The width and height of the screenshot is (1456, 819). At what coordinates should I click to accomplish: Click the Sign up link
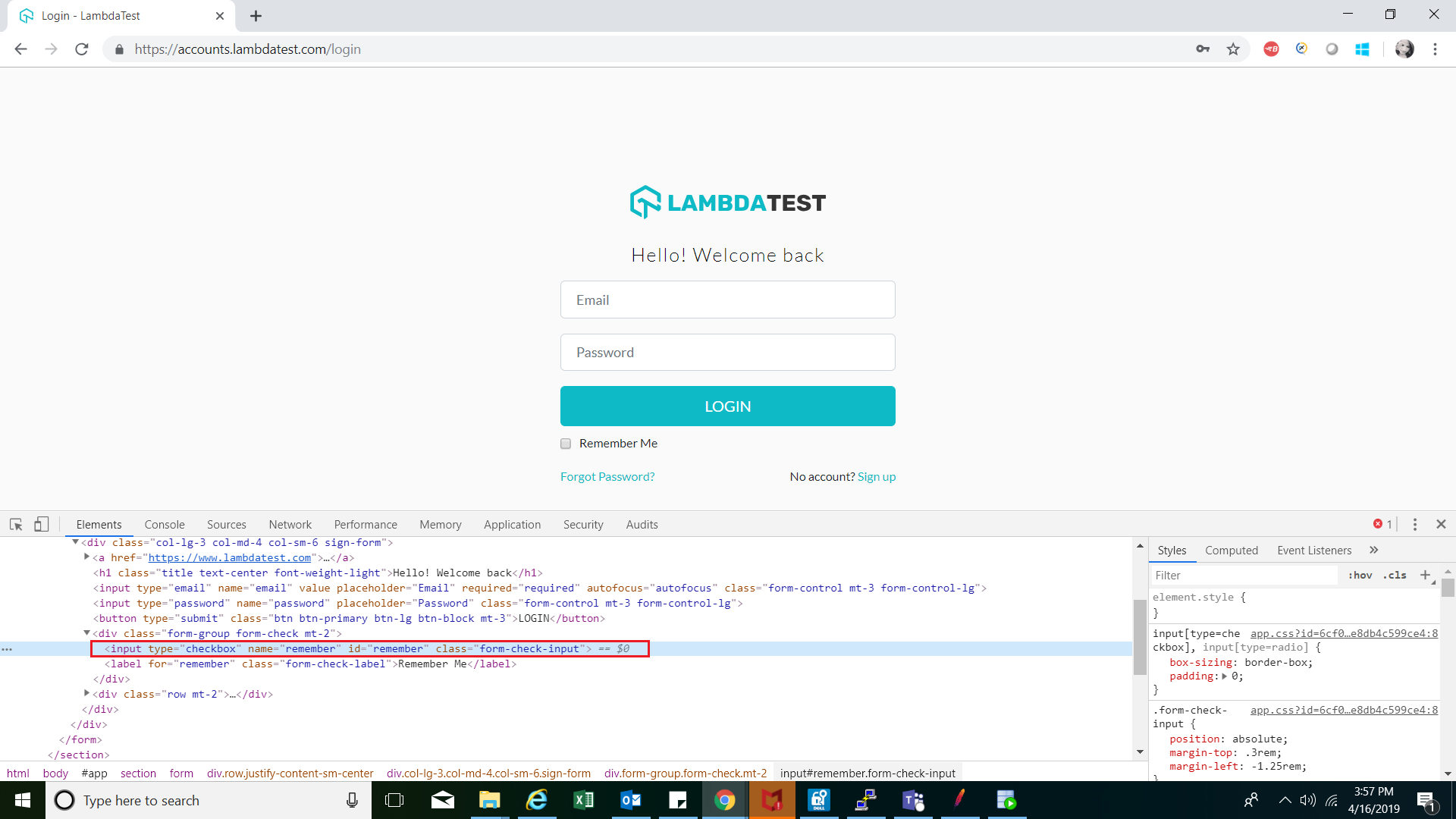(876, 476)
